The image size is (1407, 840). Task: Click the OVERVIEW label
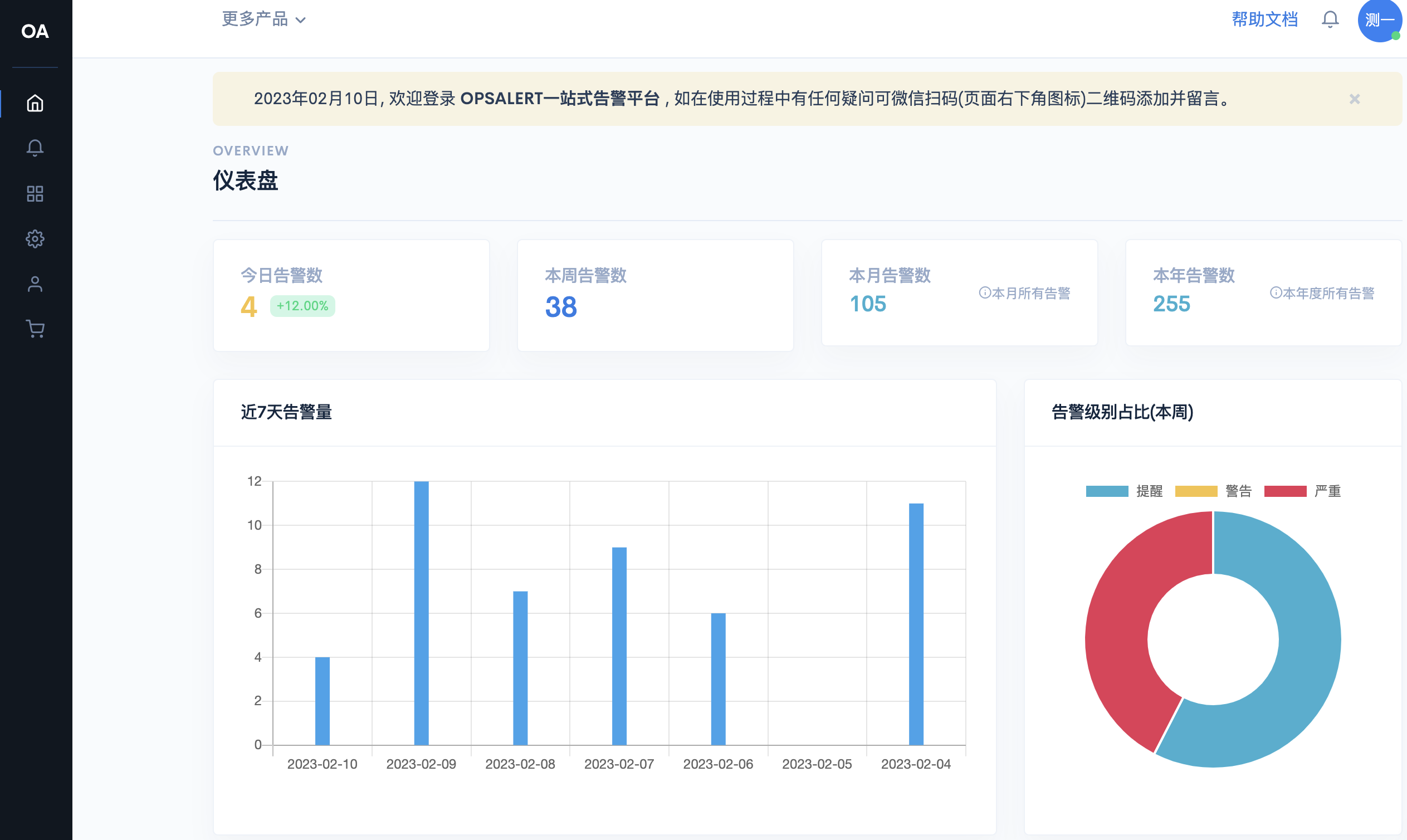click(251, 150)
